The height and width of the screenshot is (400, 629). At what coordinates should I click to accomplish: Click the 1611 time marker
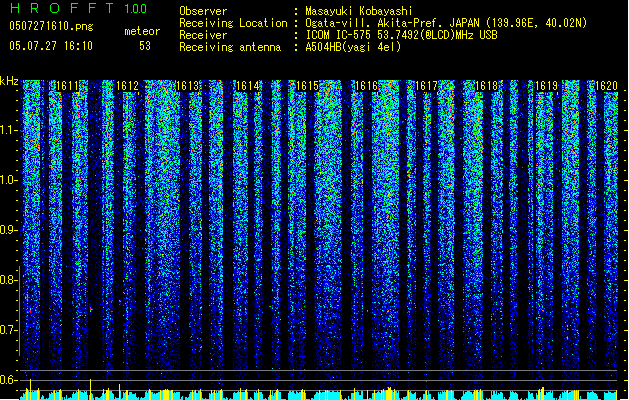[x=68, y=86]
